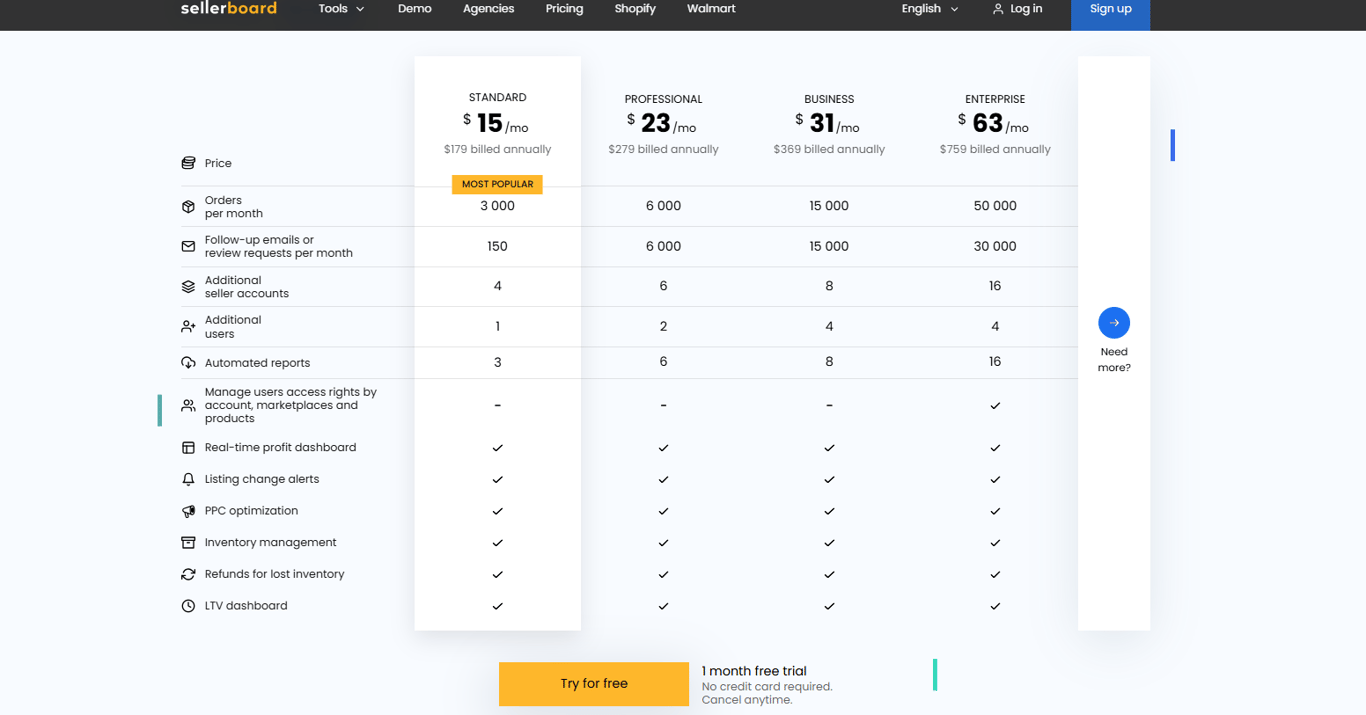Click the Follow-up emails envelope icon
1366x715 pixels.
coord(188,246)
